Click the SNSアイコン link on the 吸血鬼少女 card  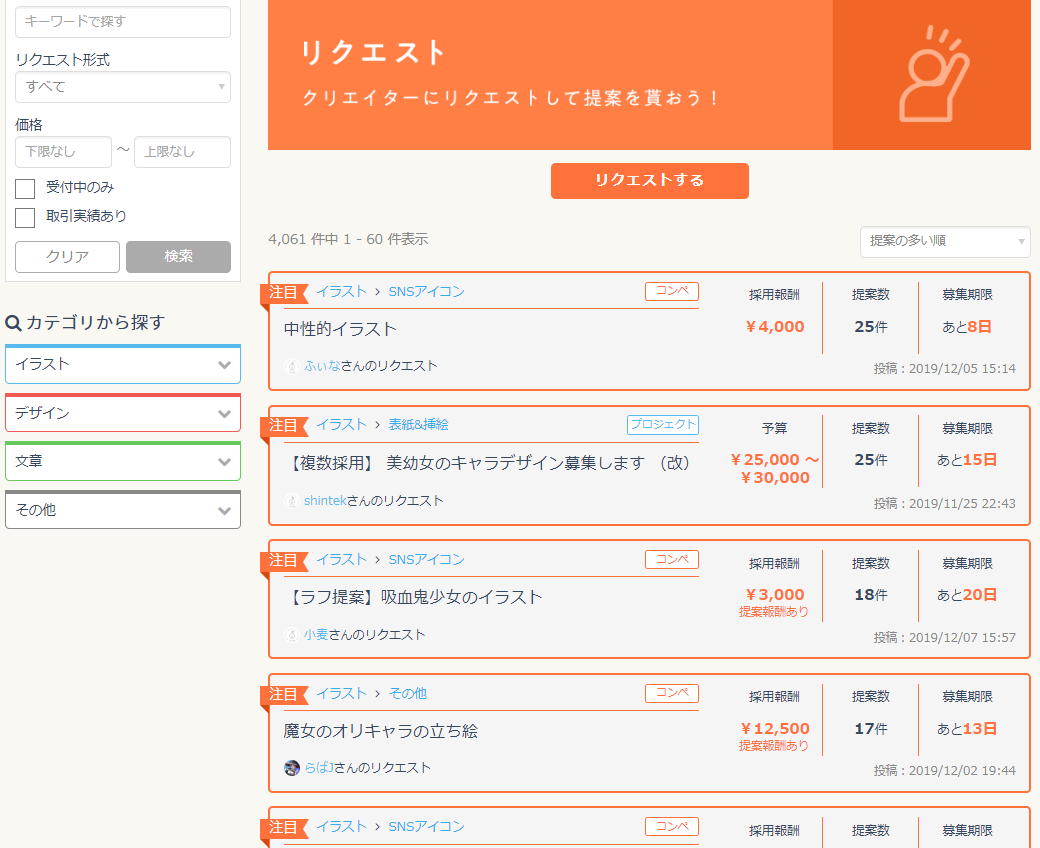pyautogui.click(x=426, y=560)
